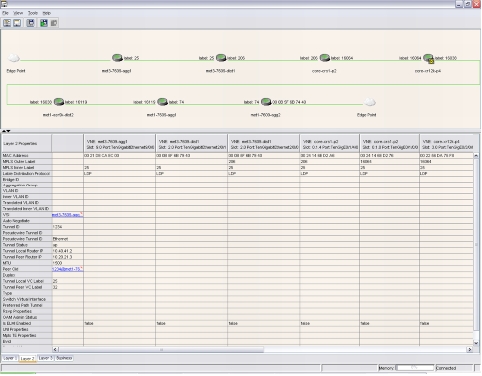482x376 pixels.
Task: Click the up arrow of the table's vertical scrollbar
Action: point(476,155)
